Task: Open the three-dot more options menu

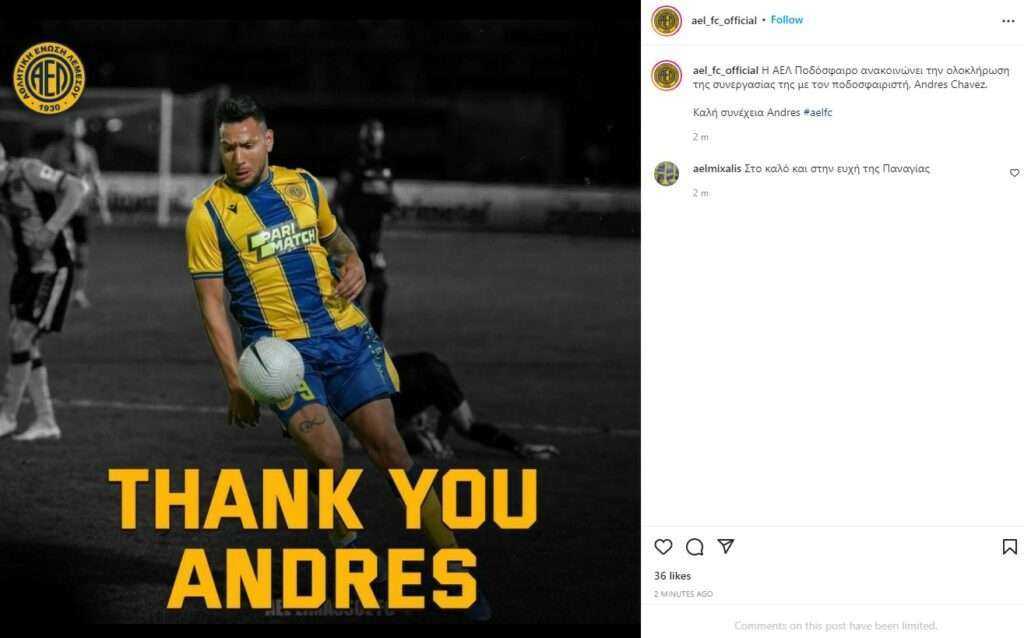Action: 1008,21
